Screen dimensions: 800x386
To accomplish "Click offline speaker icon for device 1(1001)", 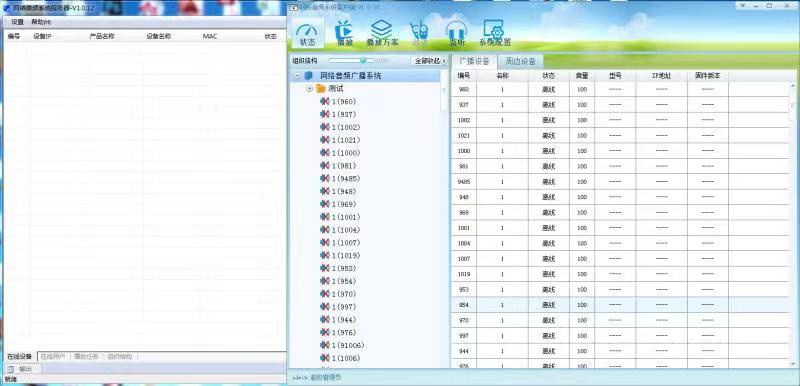I will click(324, 217).
